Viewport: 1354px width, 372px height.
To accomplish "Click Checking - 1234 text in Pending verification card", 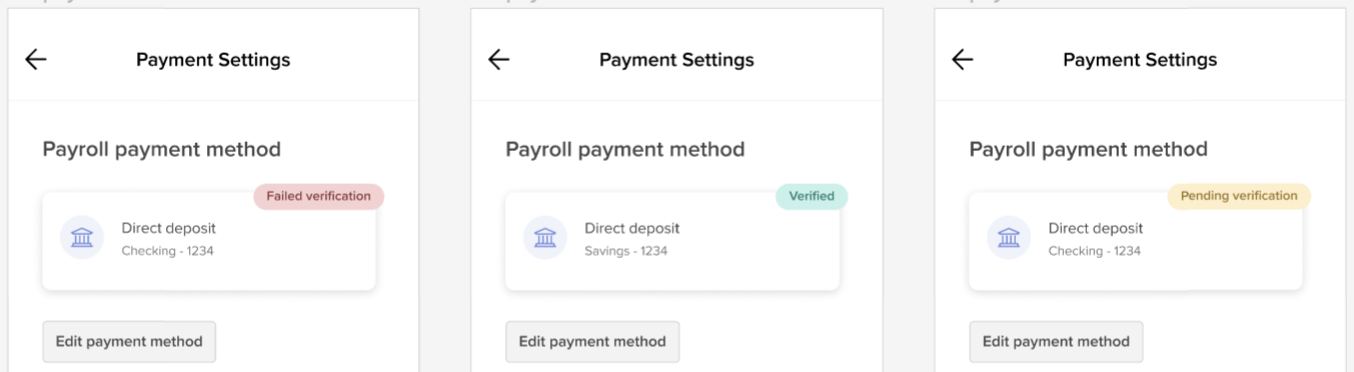I will (x=1094, y=251).
